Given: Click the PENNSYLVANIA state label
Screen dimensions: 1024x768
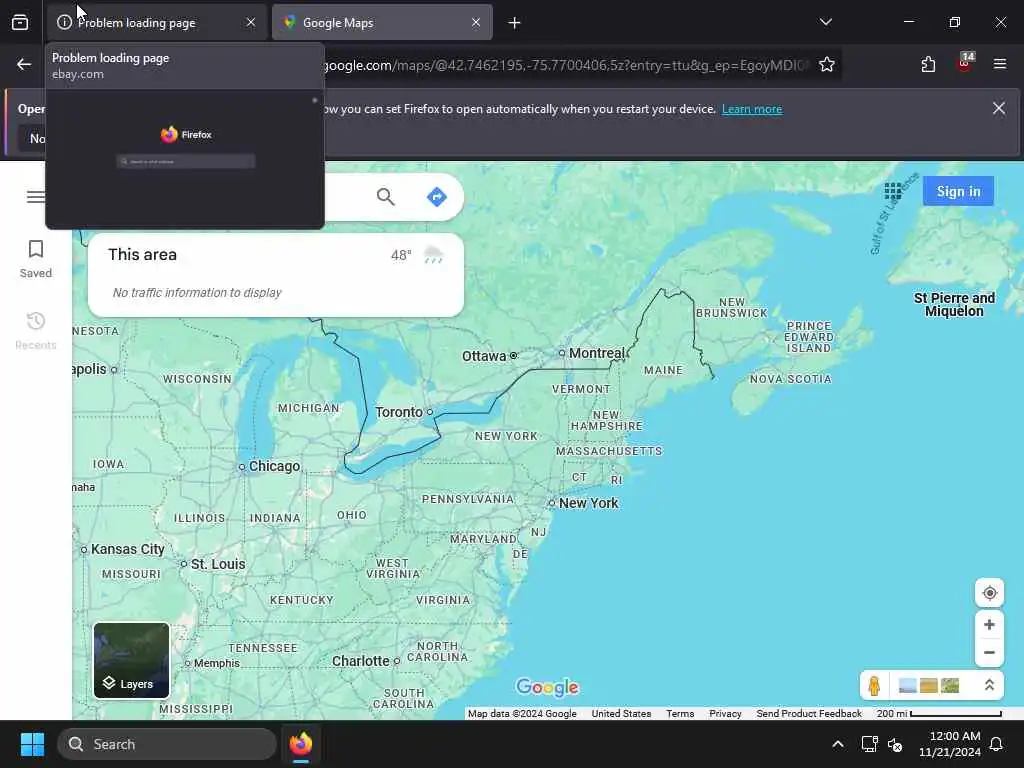Looking at the screenshot, I should 468,499.
